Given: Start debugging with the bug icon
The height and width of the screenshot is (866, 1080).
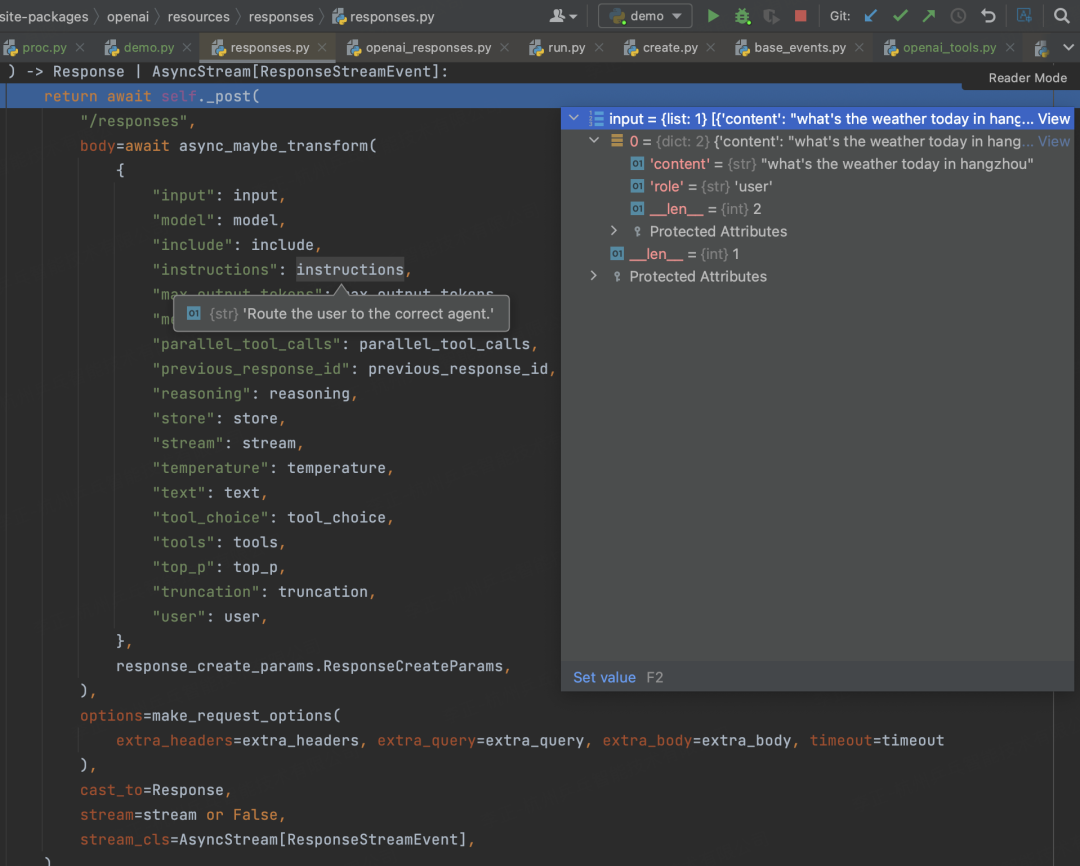Looking at the screenshot, I should (x=742, y=16).
